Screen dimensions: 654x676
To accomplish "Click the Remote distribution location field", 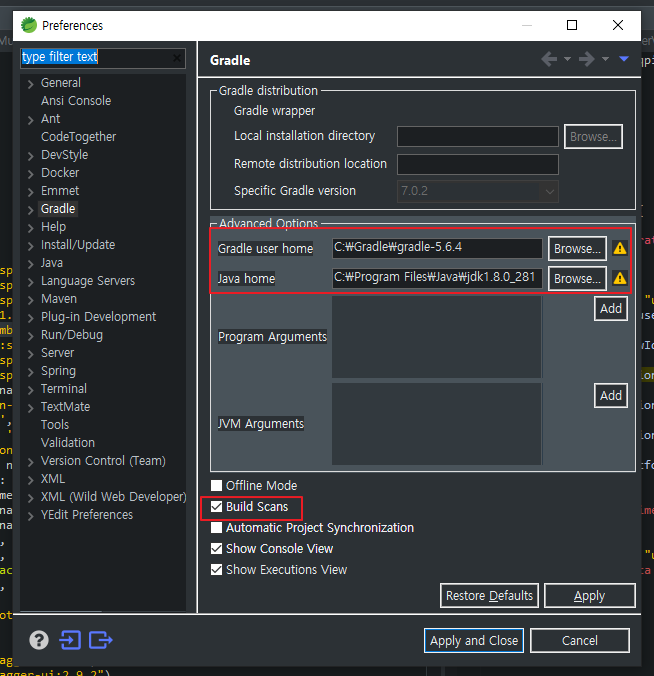I will click(x=478, y=164).
